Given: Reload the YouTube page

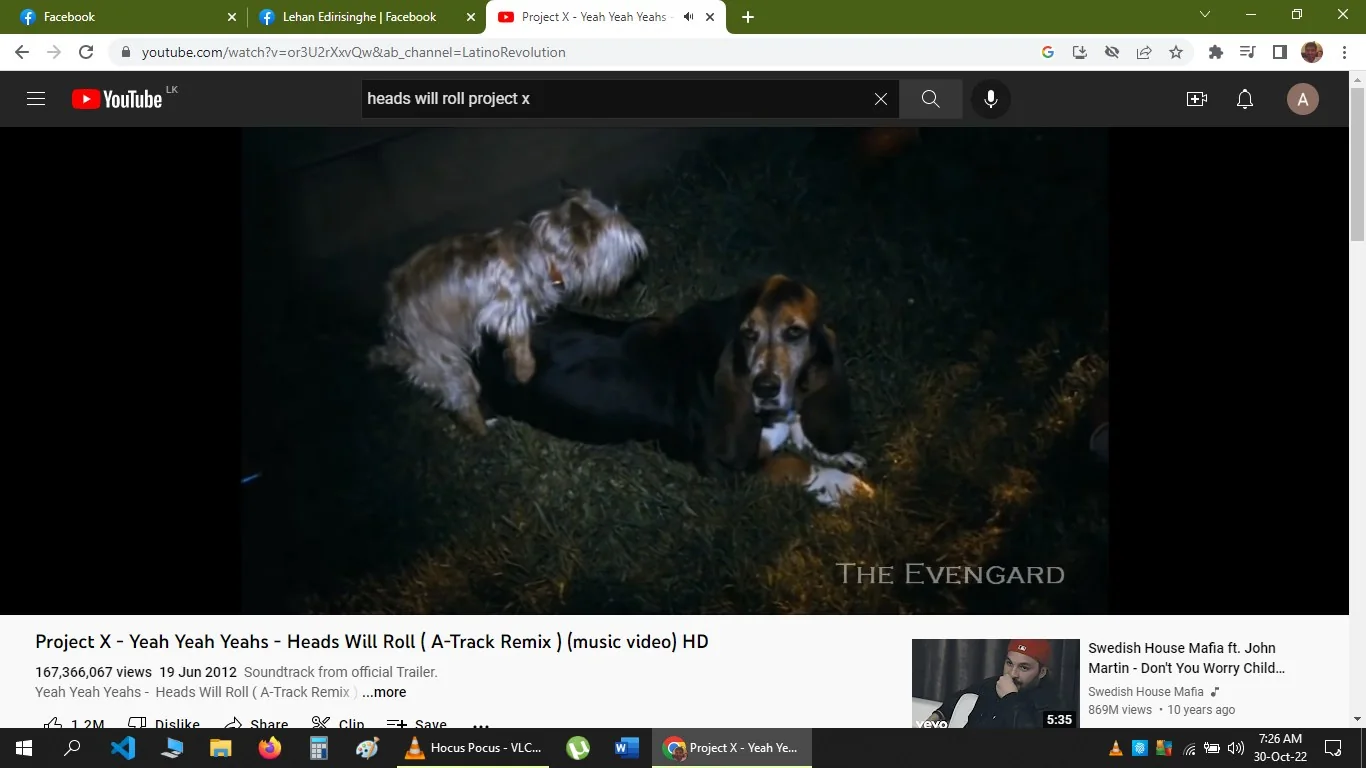Looking at the screenshot, I should [86, 52].
